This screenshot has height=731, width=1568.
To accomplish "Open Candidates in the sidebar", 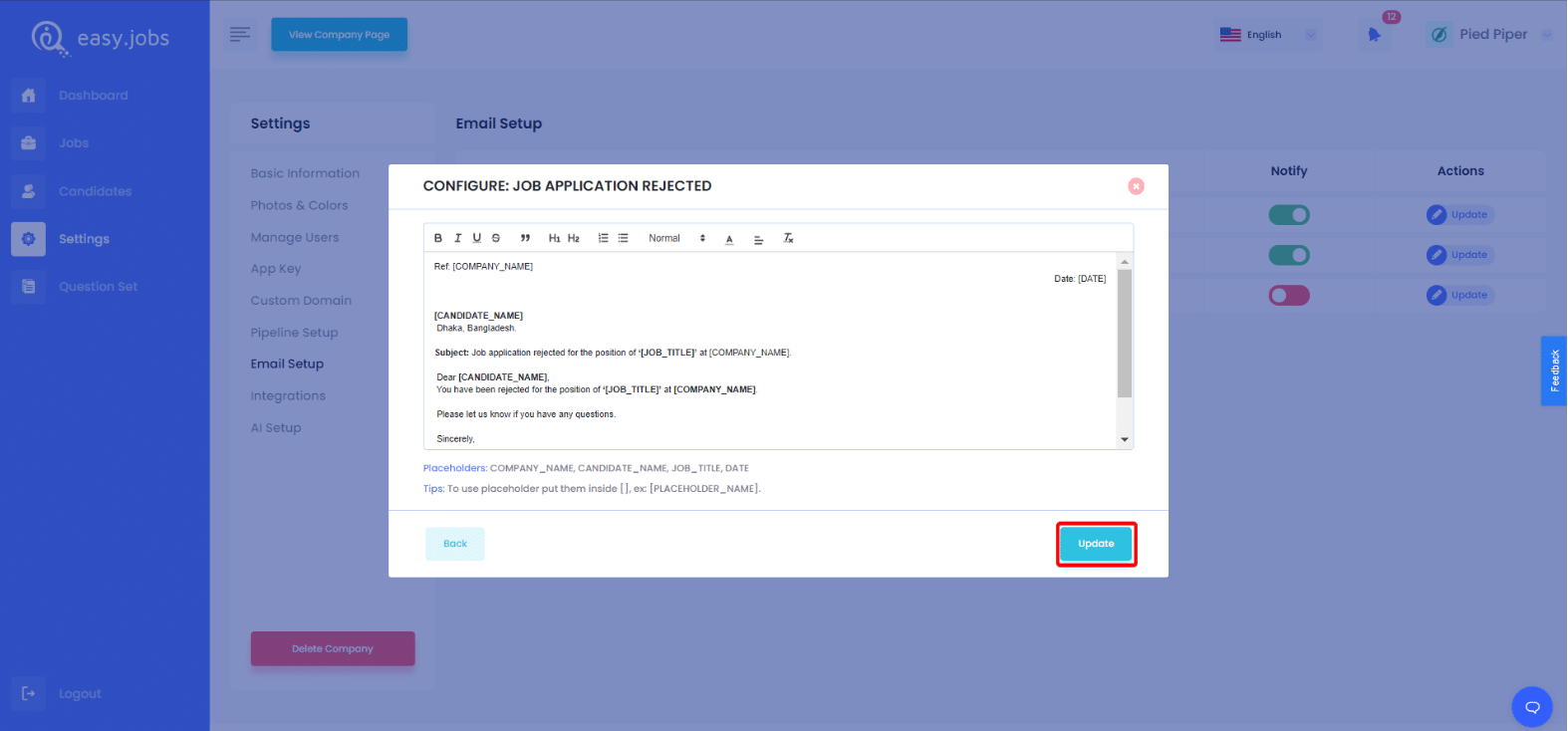I will pyautogui.click(x=95, y=191).
